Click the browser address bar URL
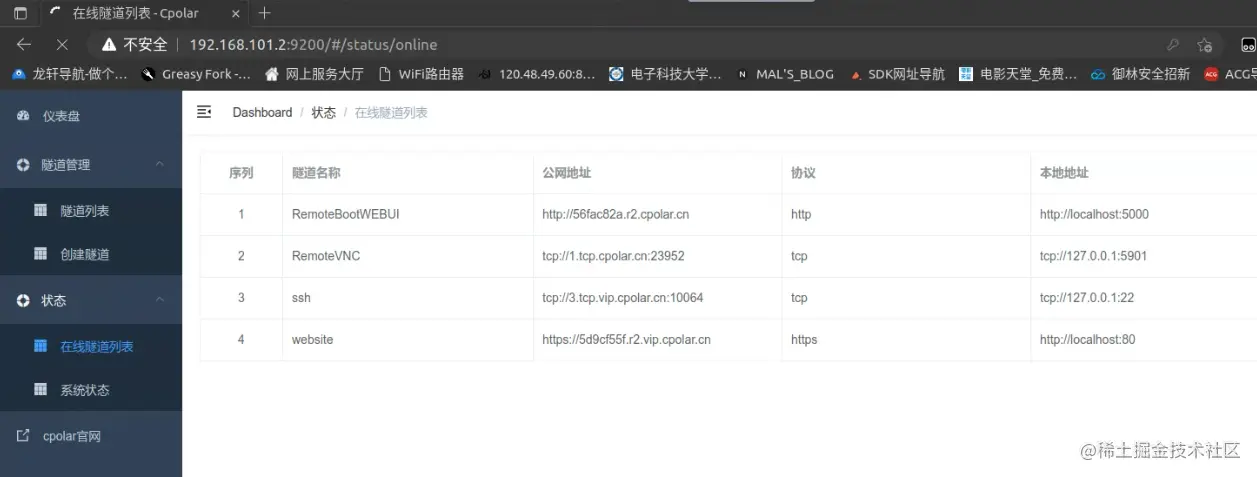Screen dimensions: 1257x477 (x=313, y=45)
